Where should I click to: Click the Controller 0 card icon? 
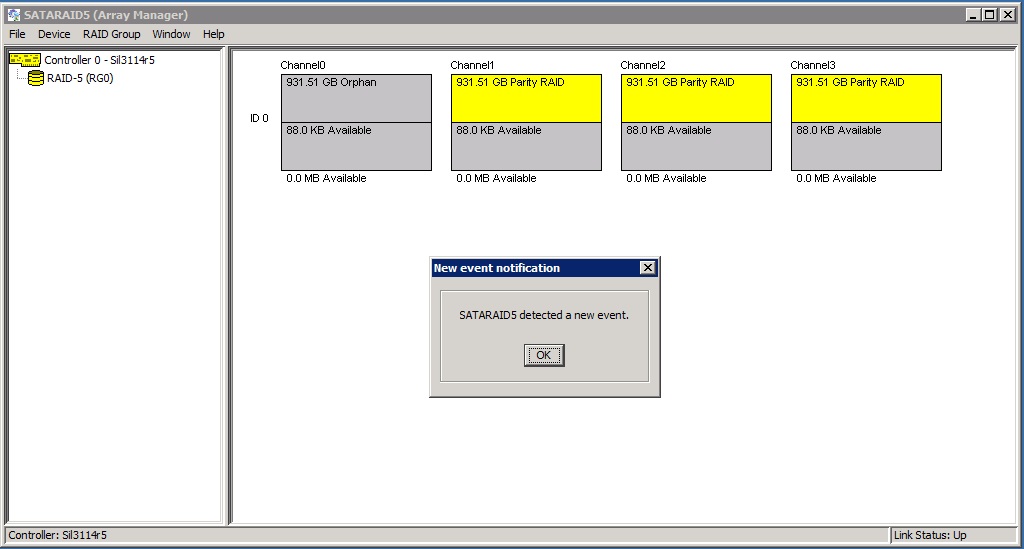25,60
